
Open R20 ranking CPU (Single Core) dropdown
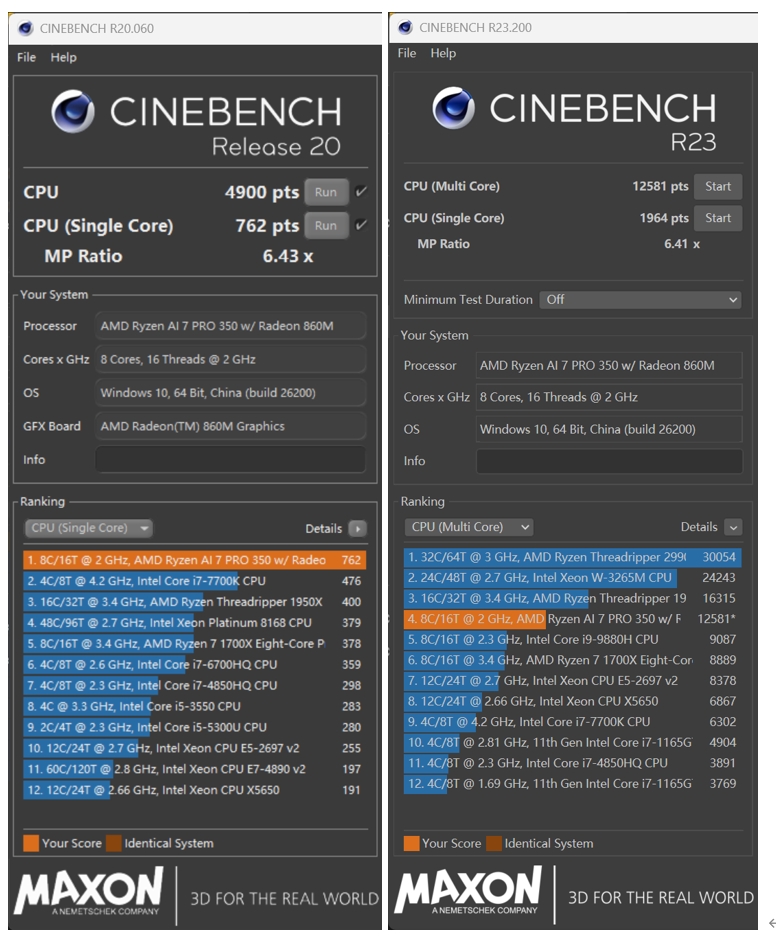point(89,528)
